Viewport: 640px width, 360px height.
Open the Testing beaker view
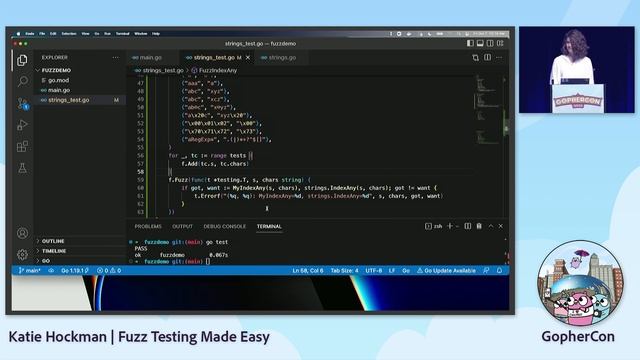[x=22, y=168]
